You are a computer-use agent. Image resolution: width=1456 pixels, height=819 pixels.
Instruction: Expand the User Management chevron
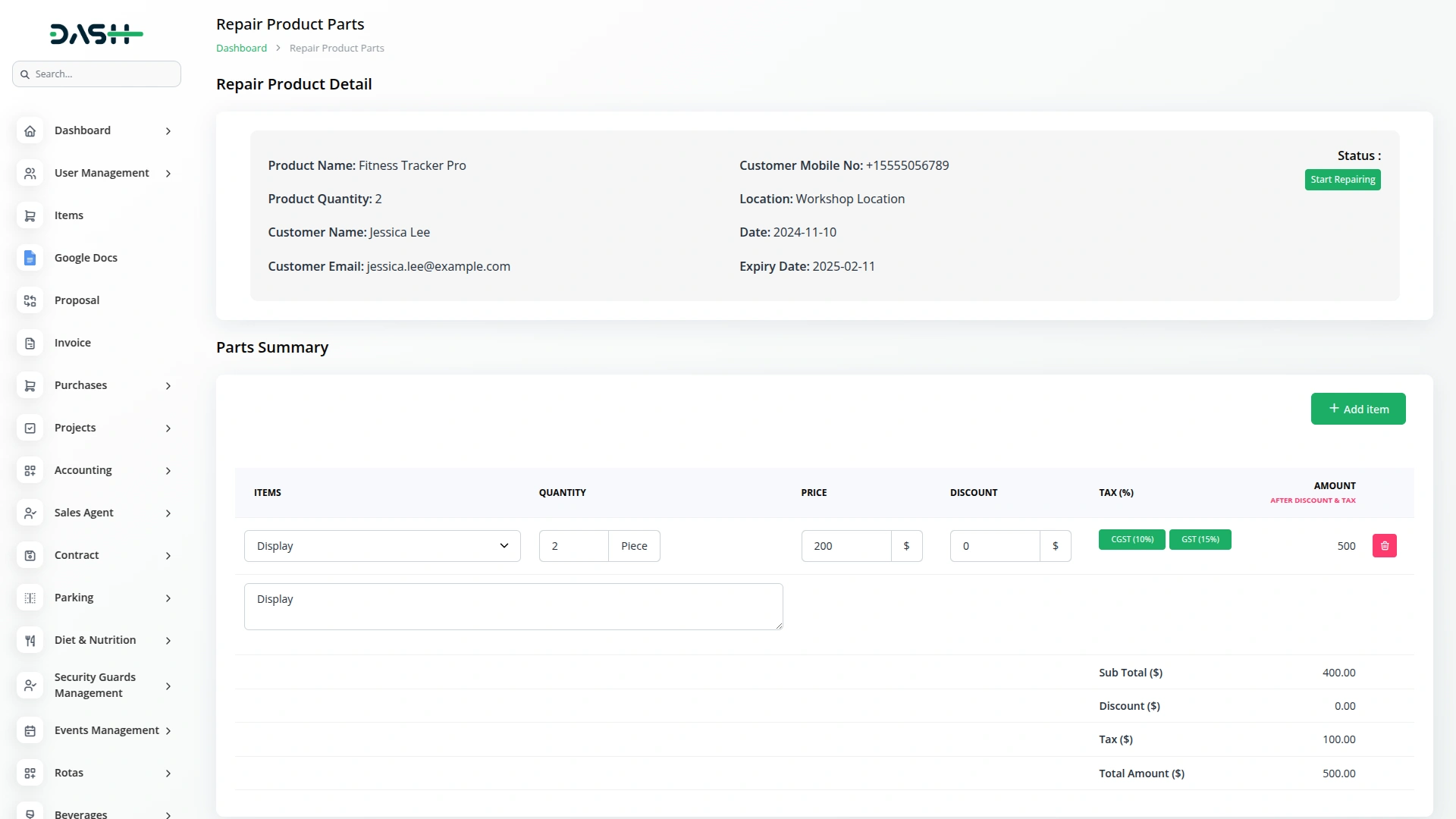pos(168,174)
